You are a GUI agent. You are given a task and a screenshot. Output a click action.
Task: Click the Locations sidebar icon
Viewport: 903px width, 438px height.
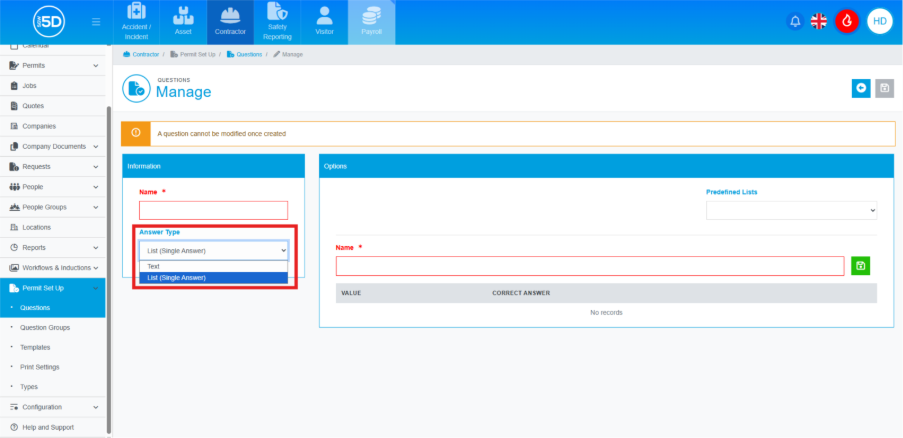point(14,227)
